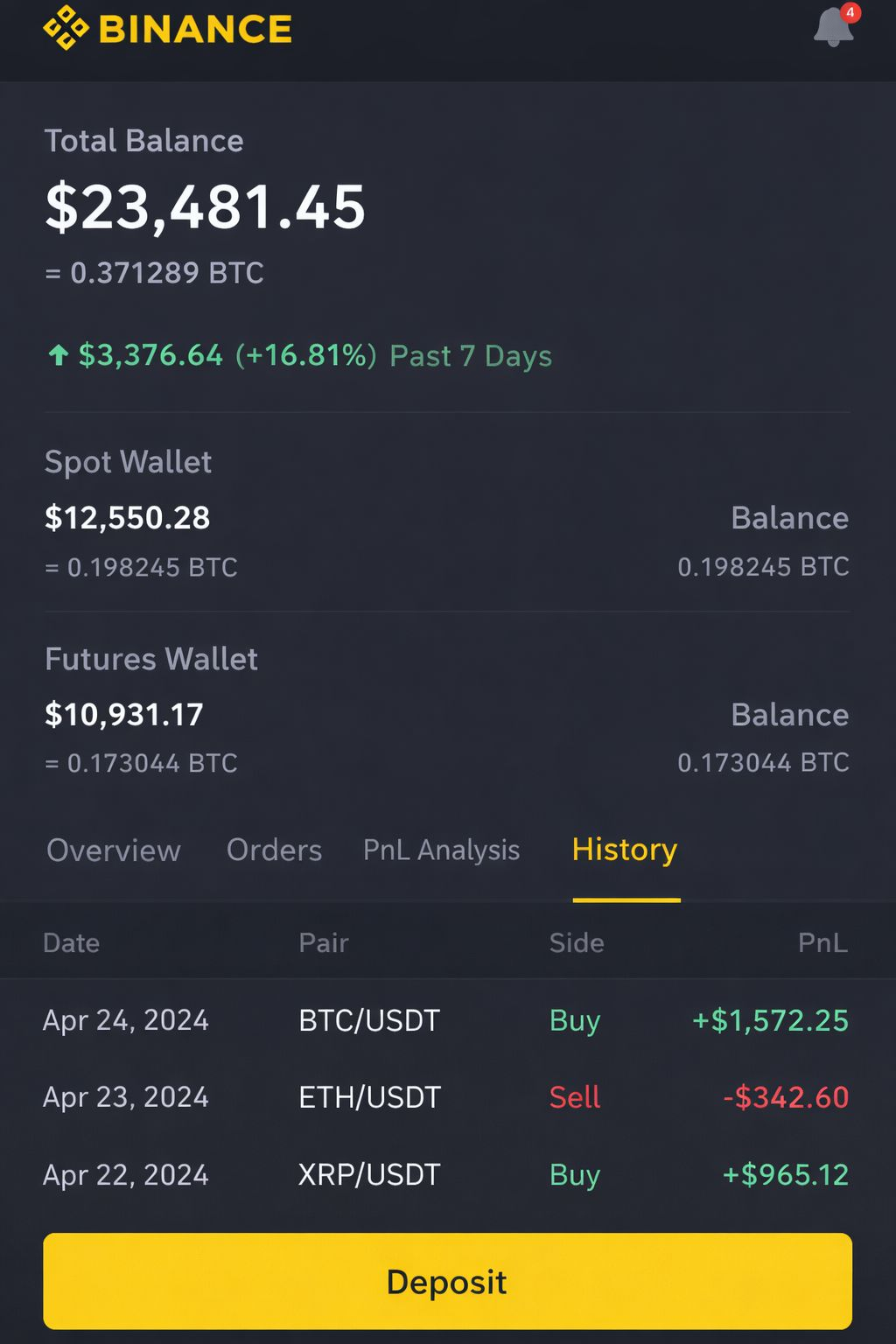
Task: Click the yellow Deposit button
Action: click(447, 1282)
